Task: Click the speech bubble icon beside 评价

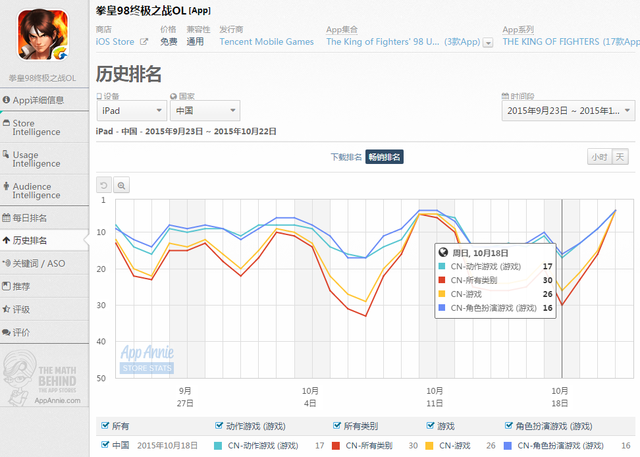Action: 6,332
